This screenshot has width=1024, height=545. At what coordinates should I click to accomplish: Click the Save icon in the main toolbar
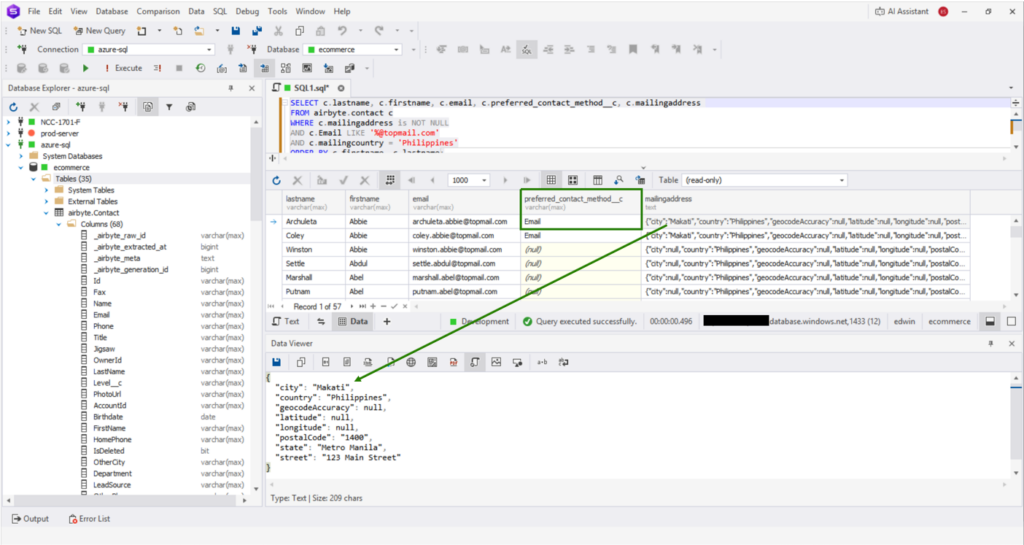point(235,31)
